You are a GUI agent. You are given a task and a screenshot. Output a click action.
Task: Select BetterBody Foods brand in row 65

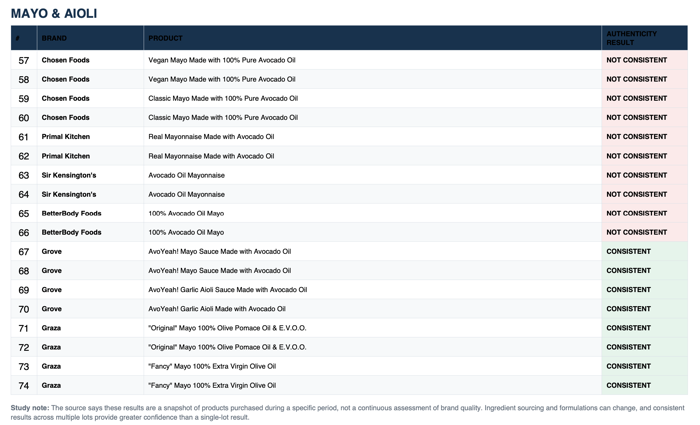tap(71, 213)
